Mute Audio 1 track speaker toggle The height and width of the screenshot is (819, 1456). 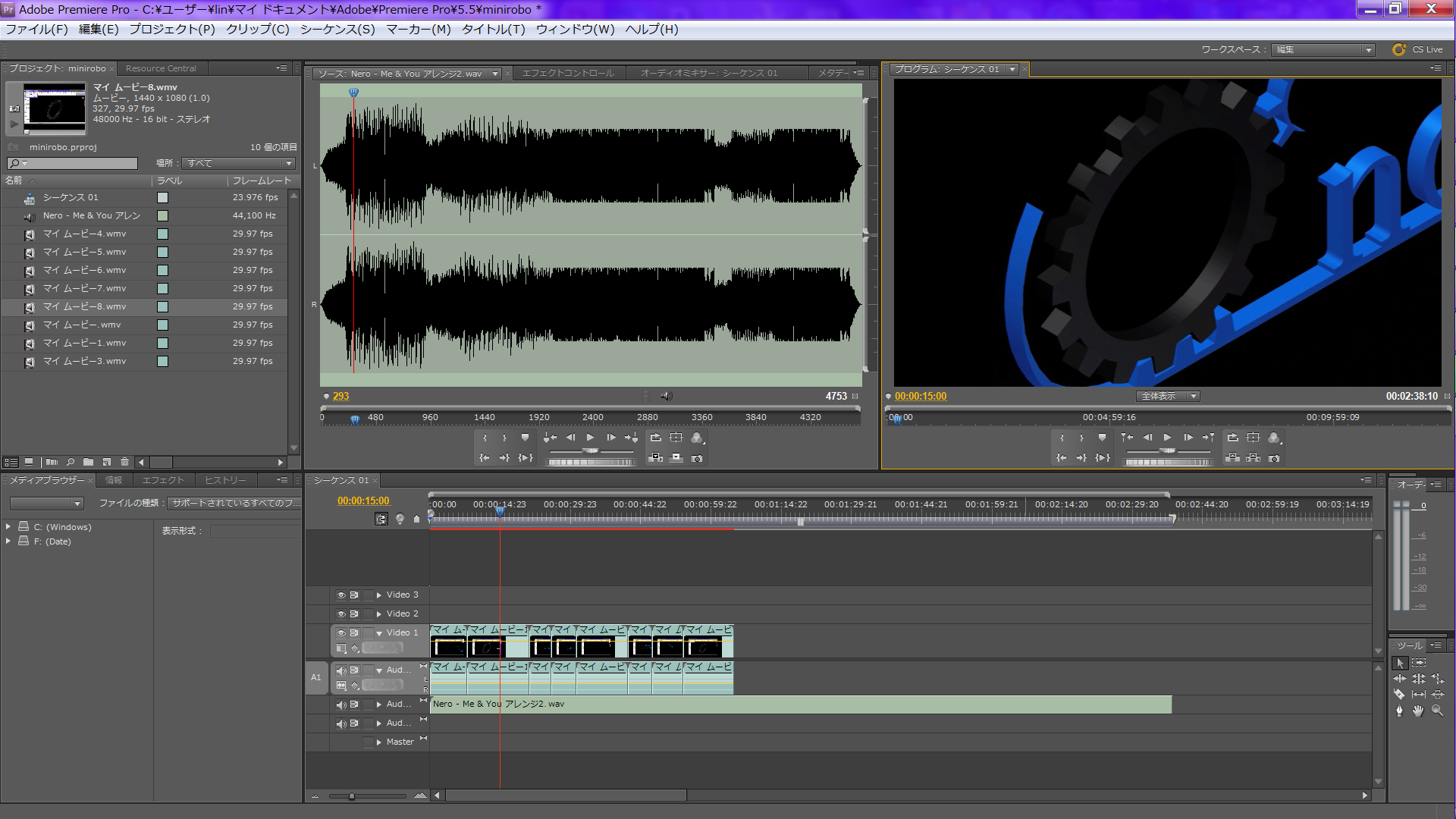341,670
